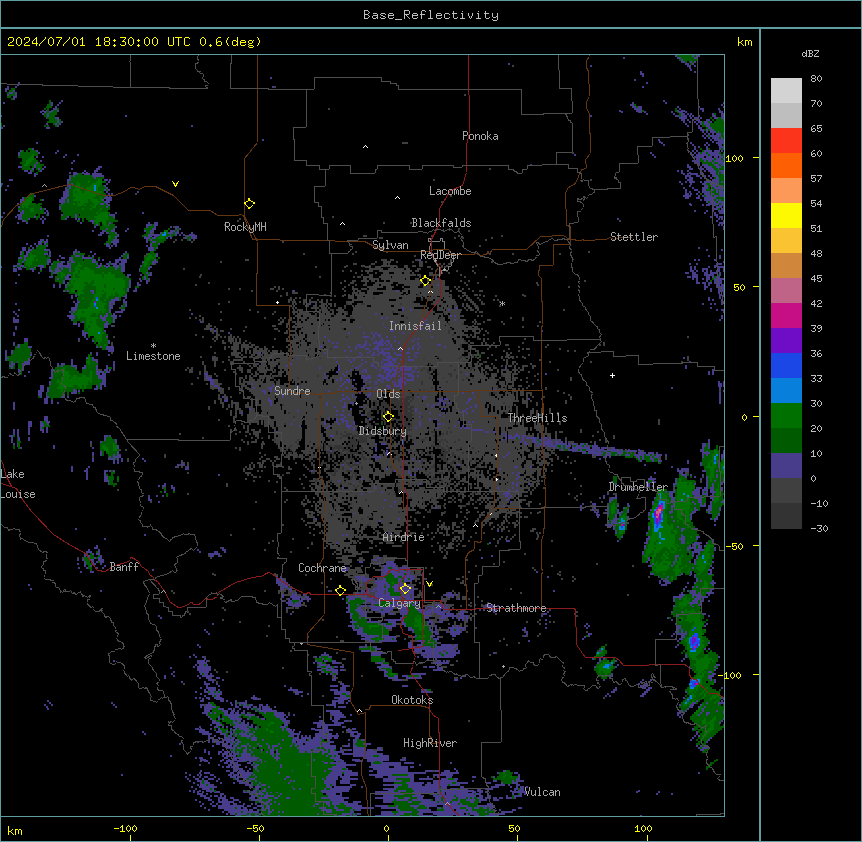Click the yellow diamond marker above the Calgary label
This screenshot has height=842, width=862.
[x=405, y=589]
